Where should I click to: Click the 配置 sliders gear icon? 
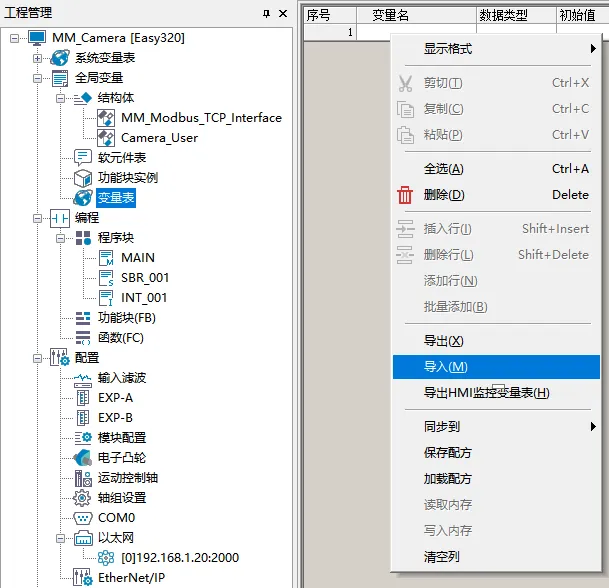(60, 358)
